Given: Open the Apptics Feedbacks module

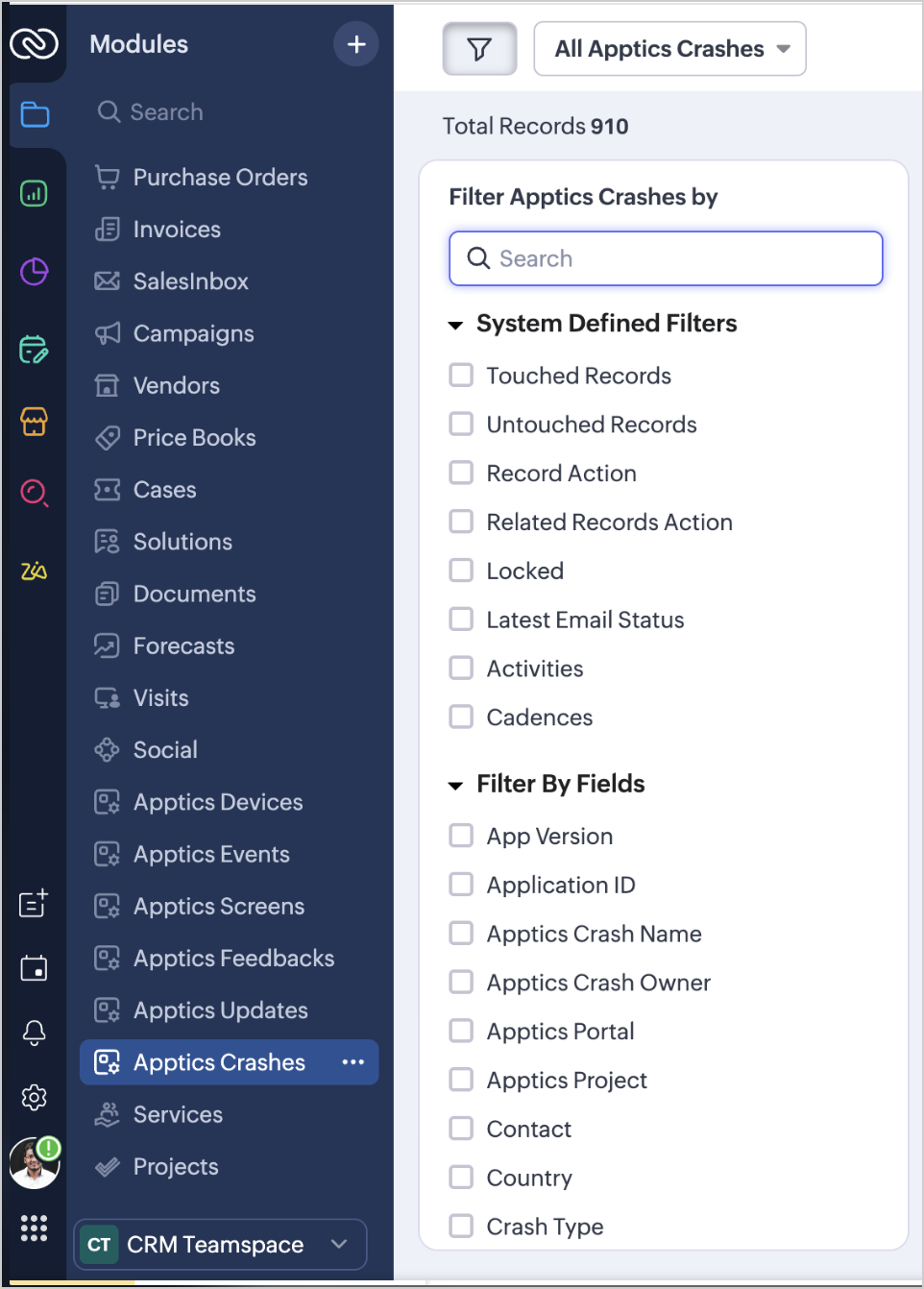Looking at the screenshot, I should click(x=233, y=959).
